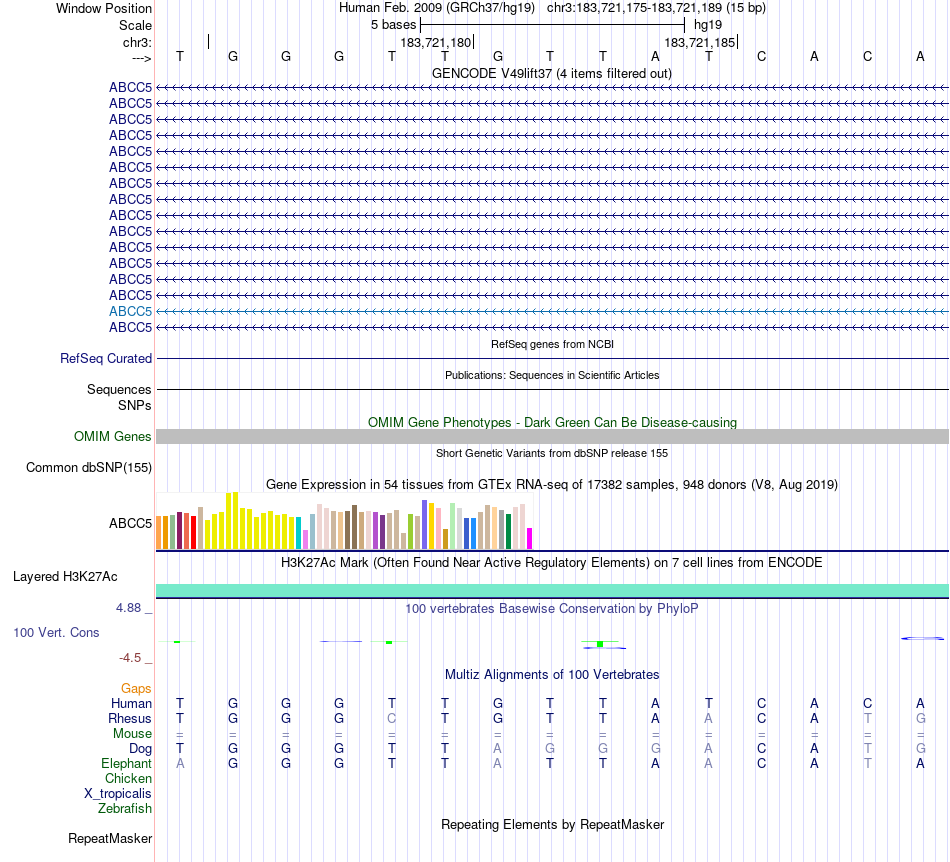950x862 pixels.
Task: Click the ---> sequence direction arrow label
Action: [141, 58]
